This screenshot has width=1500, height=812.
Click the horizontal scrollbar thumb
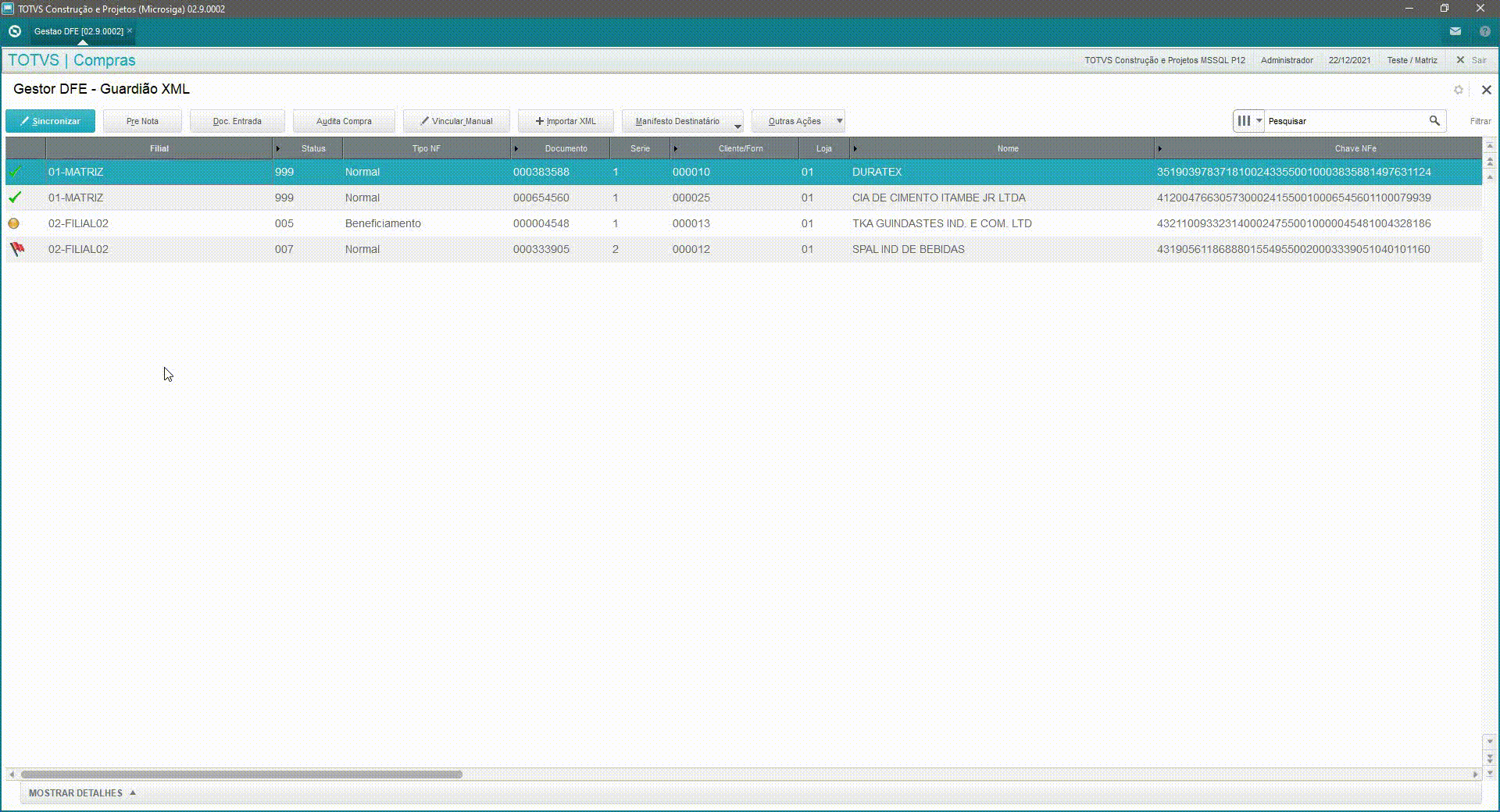click(241, 775)
